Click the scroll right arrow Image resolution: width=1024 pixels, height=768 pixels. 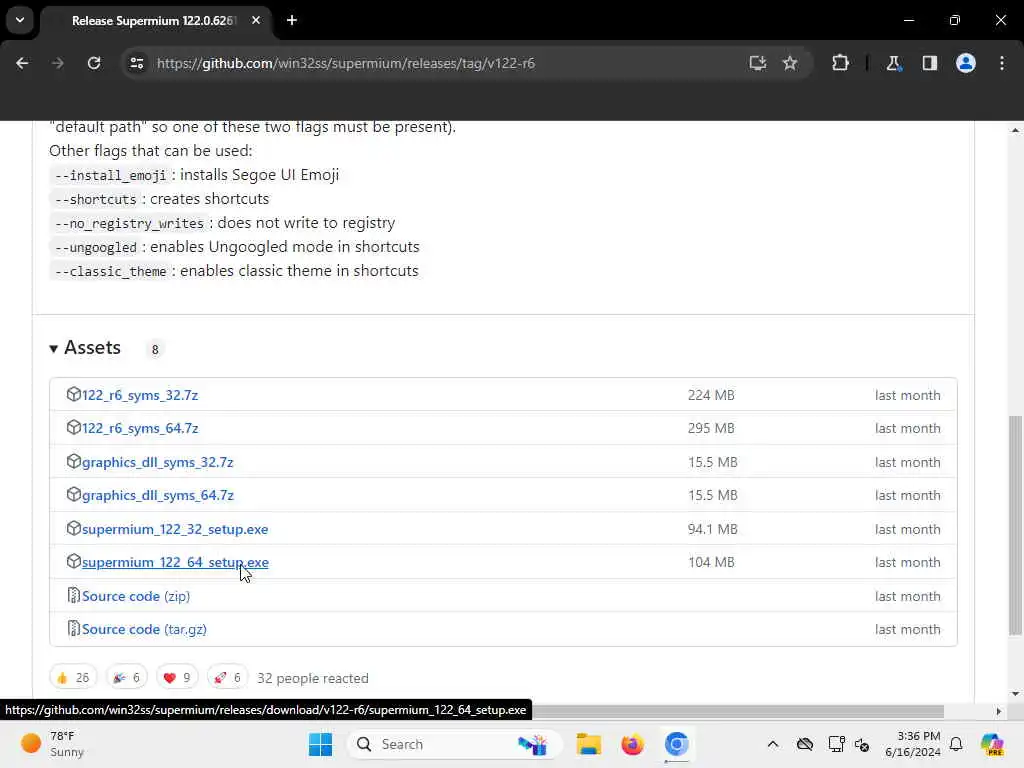(999, 711)
